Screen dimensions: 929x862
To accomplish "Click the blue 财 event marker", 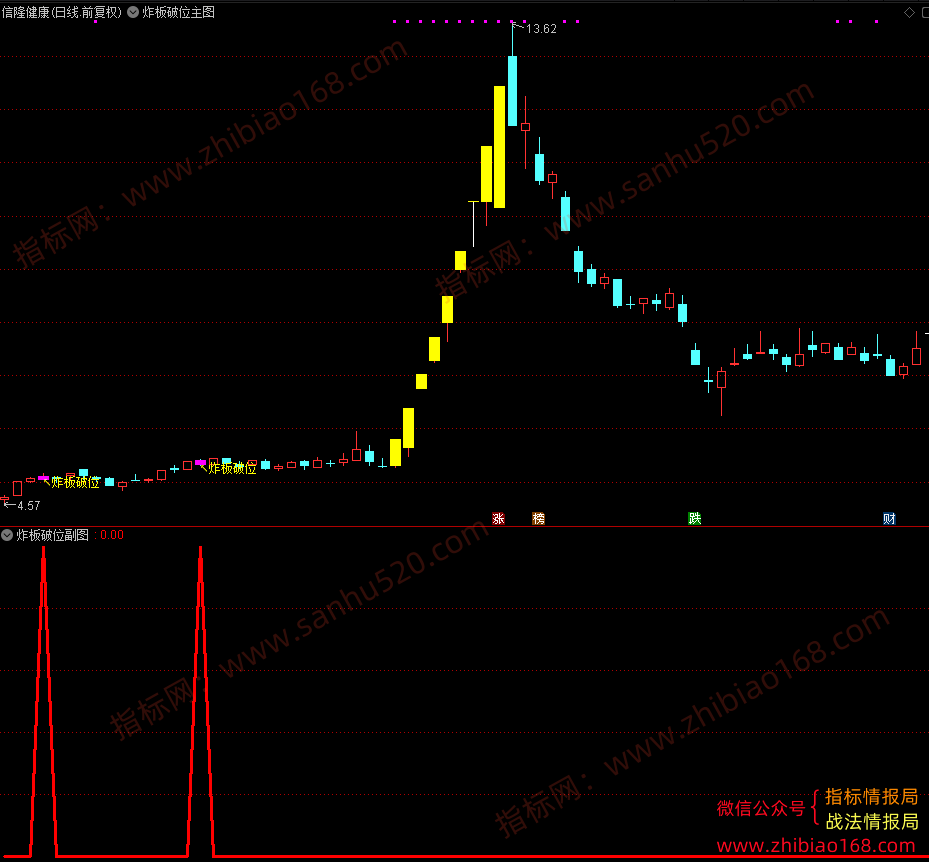I will (889, 518).
